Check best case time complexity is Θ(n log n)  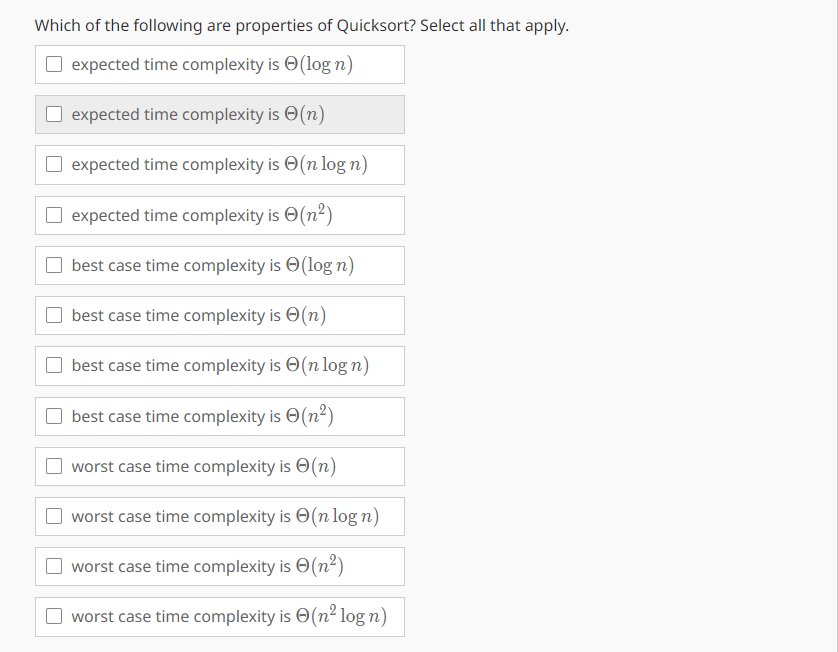pos(54,365)
